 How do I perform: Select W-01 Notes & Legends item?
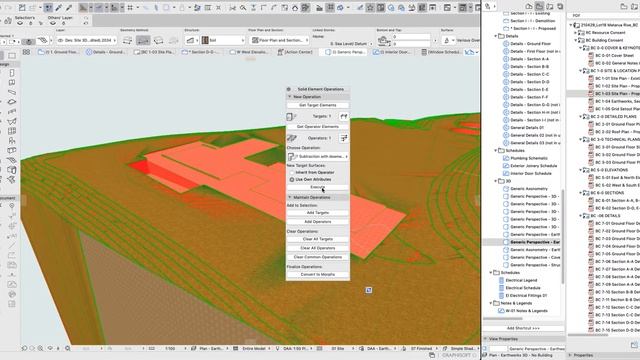(x=527, y=311)
